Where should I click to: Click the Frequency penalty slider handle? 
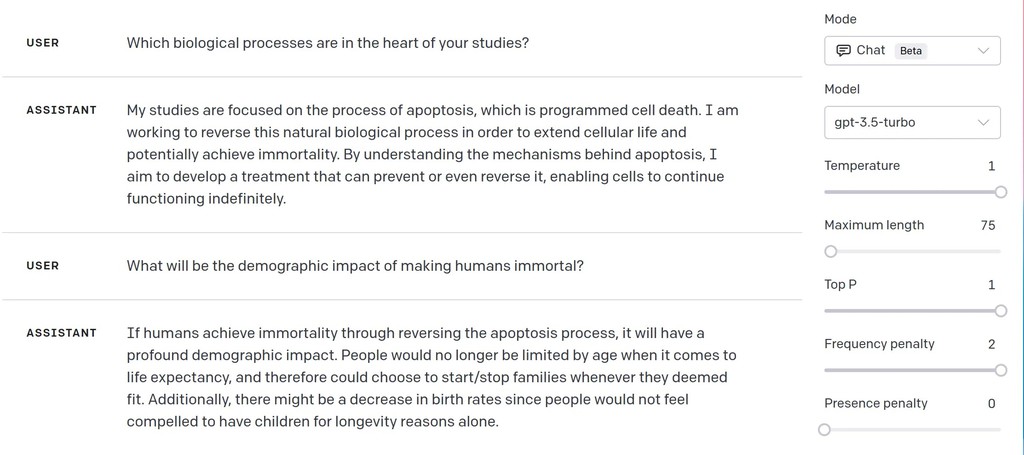(x=1000, y=370)
